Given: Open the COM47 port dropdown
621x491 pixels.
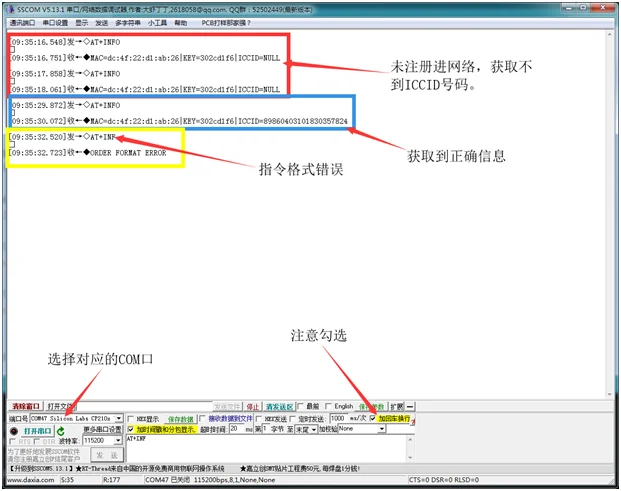Looking at the screenshot, I should pos(118,419).
